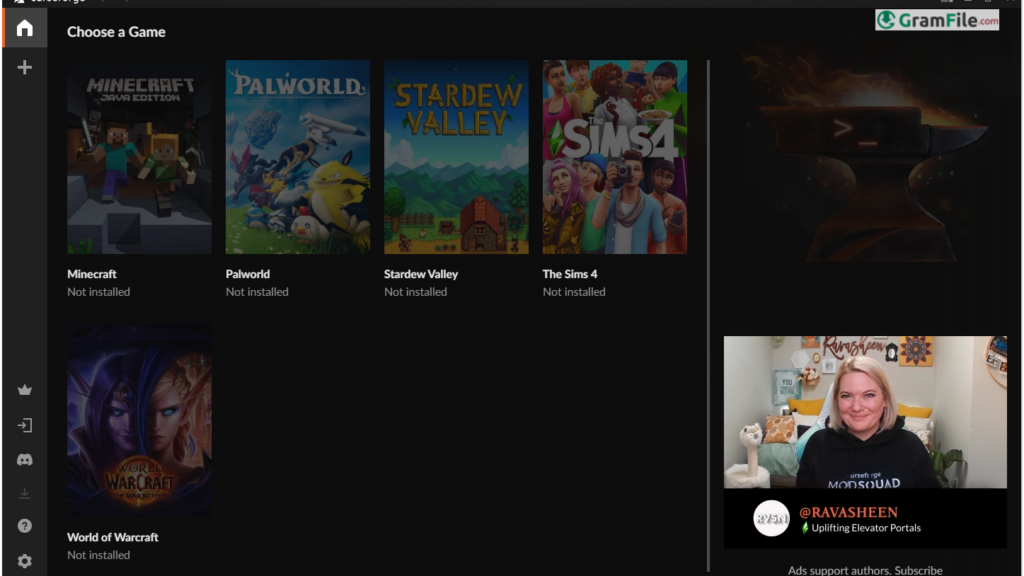This screenshot has height=576, width=1024.
Task: Pick The Sims 4 game cover
Action: click(x=615, y=157)
